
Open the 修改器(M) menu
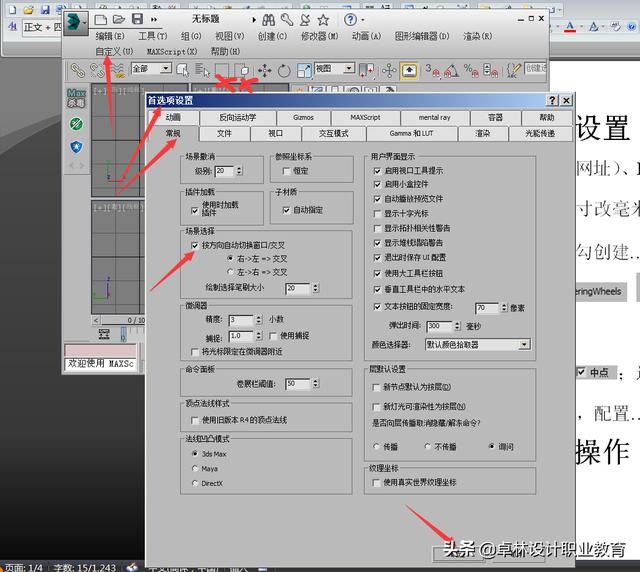pyautogui.click(x=320, y=36)
